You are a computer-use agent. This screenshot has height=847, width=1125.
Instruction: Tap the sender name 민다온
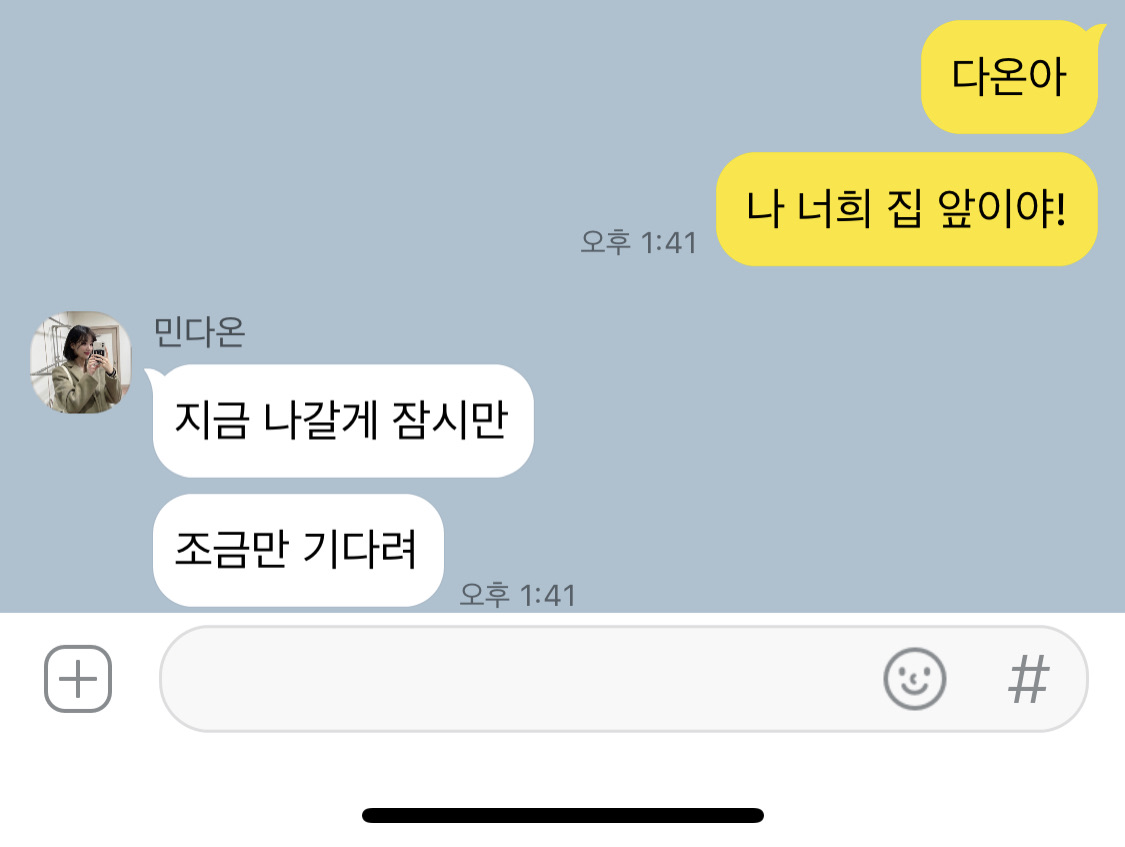click(199, 332)
